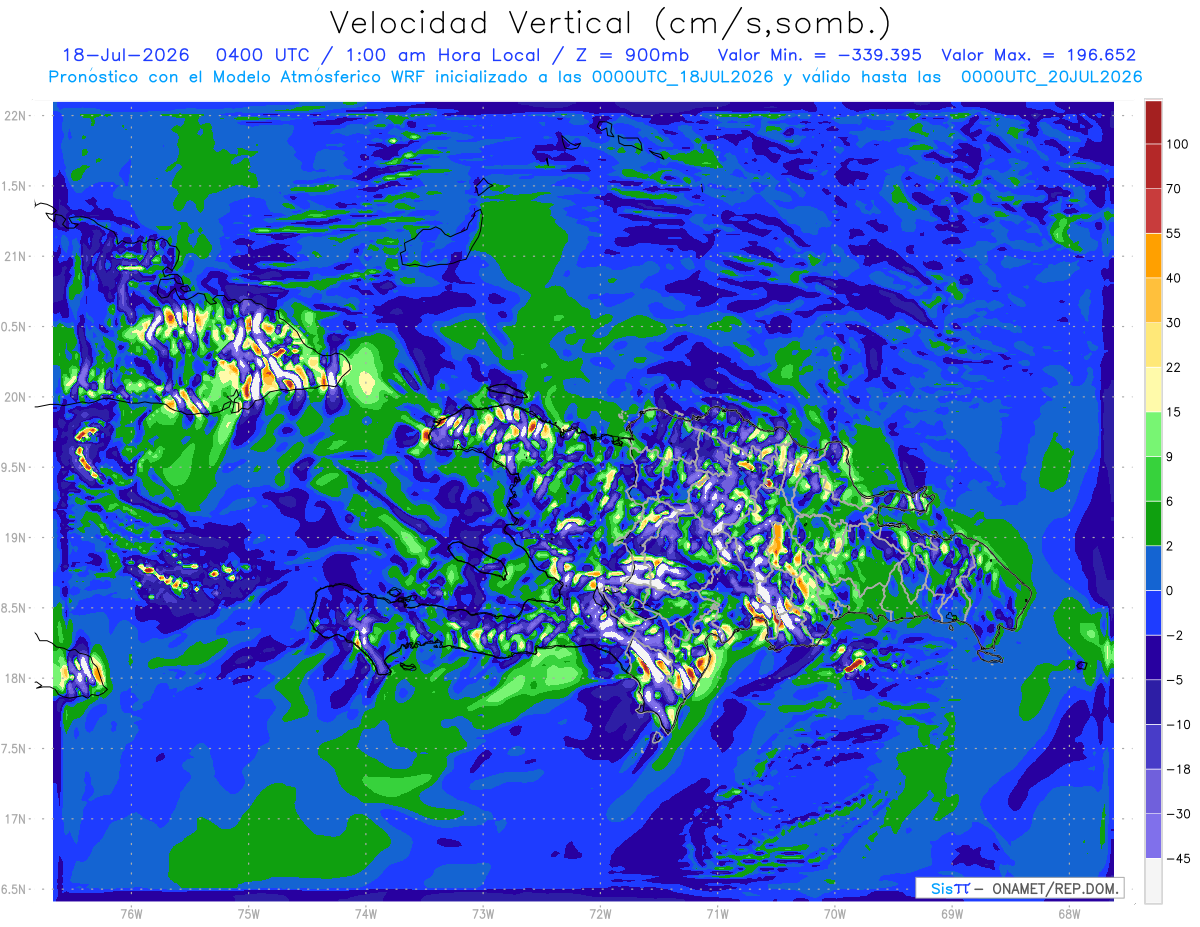
Task: Click the longitude axis label "75W"
Action: (x=249, y=913)
